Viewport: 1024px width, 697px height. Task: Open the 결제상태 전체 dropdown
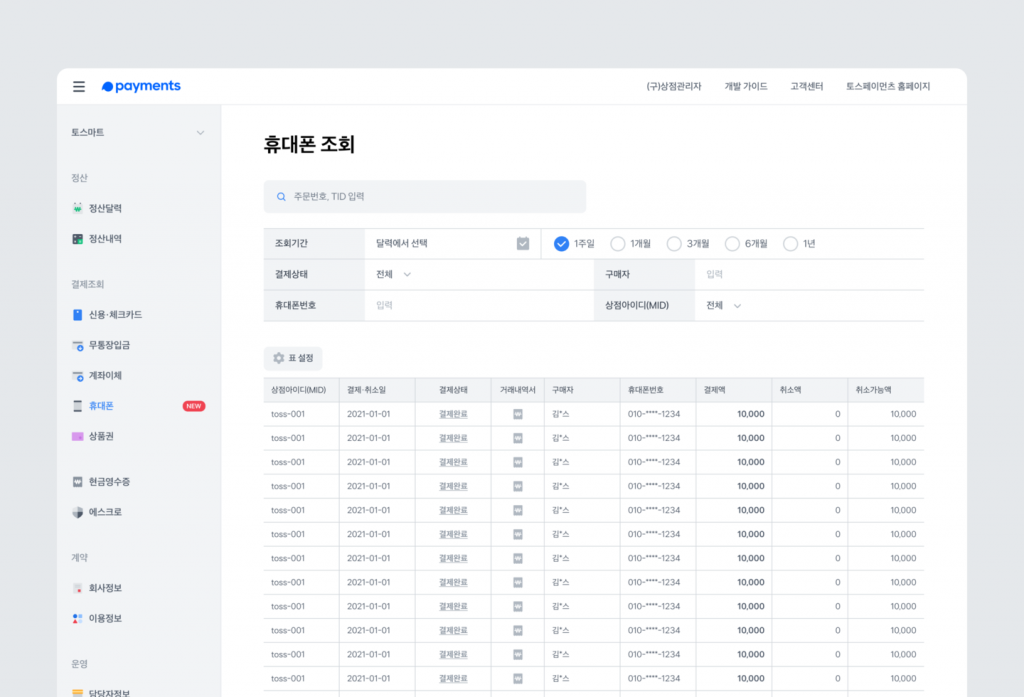click(x=393, y=274)
